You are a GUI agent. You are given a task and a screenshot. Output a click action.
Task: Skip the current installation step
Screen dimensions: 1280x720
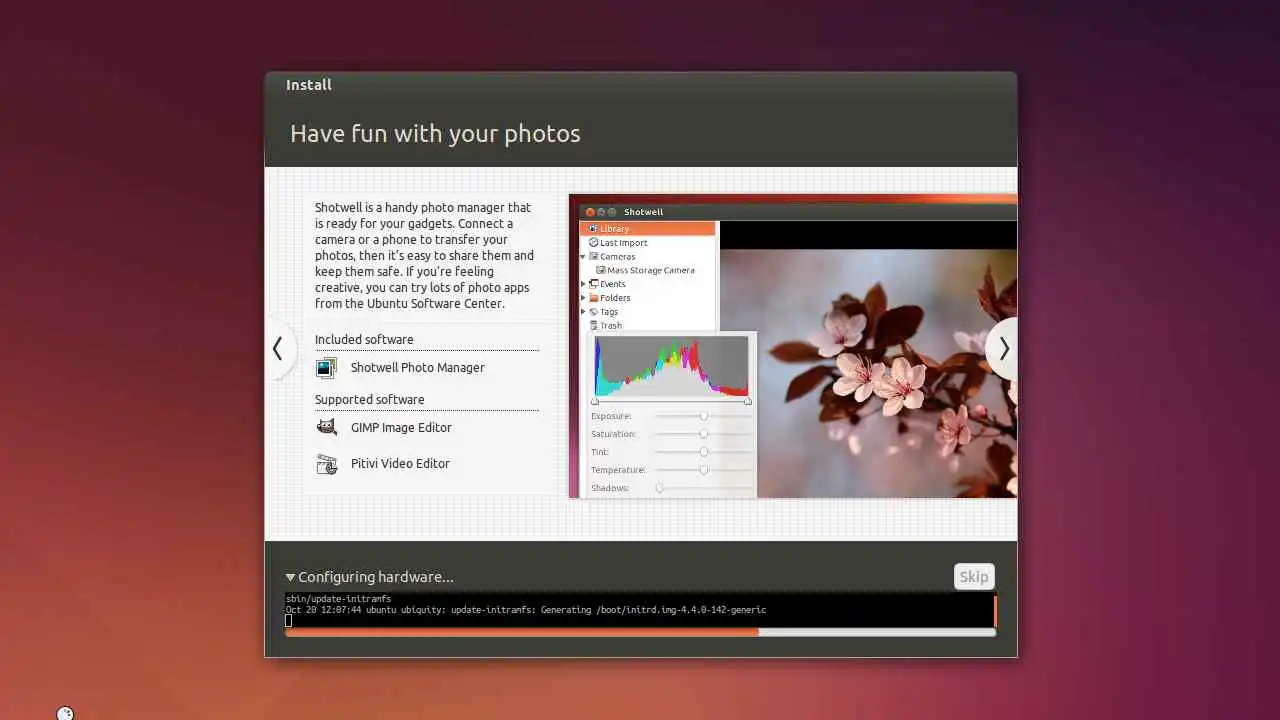974,576
